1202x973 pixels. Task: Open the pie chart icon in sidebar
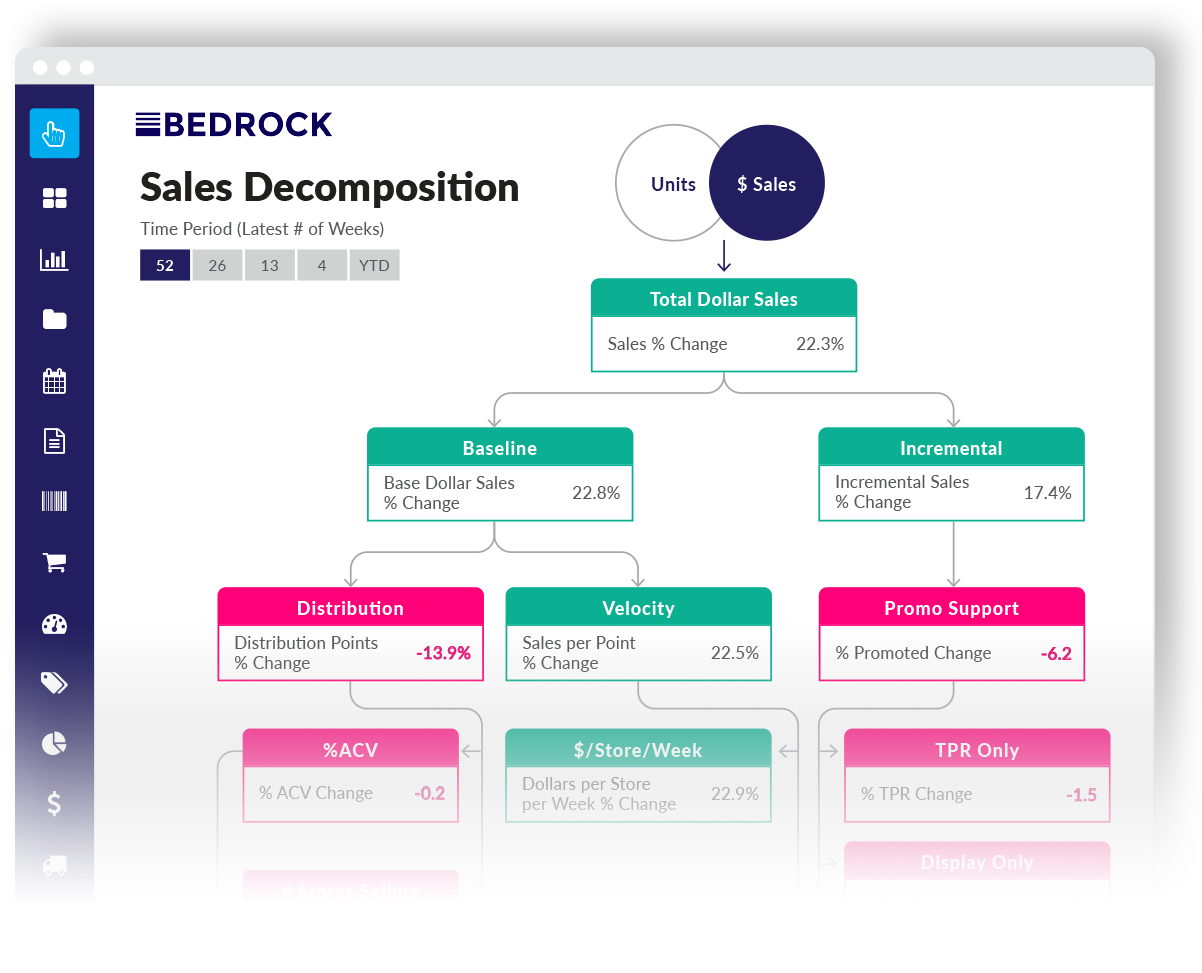point(54,743)
